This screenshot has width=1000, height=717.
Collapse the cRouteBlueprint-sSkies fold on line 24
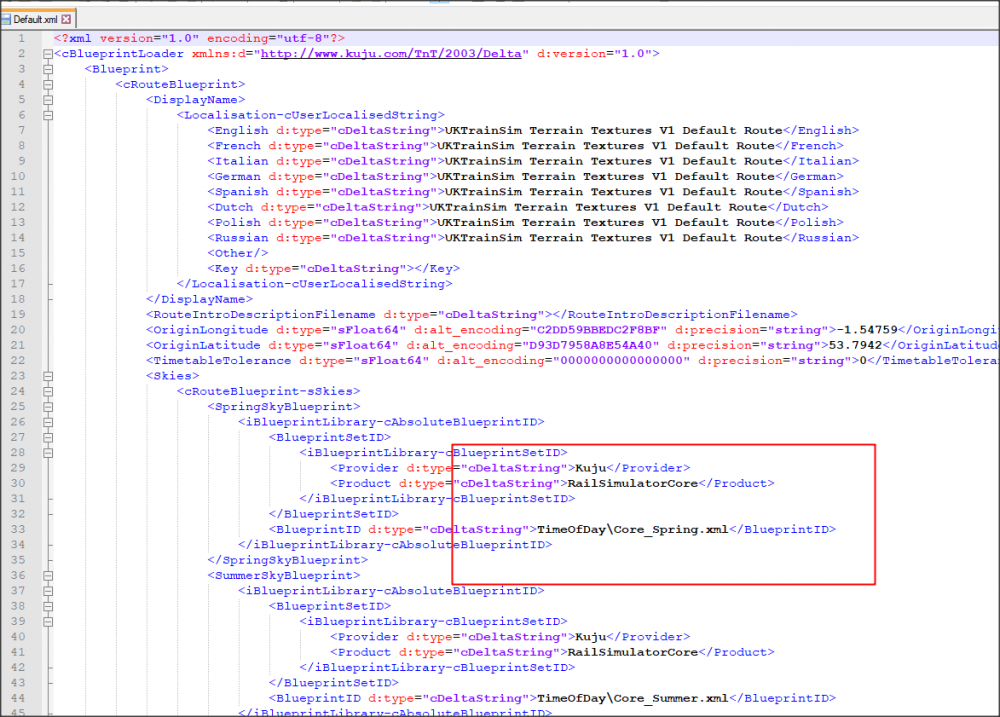(46, 391)
